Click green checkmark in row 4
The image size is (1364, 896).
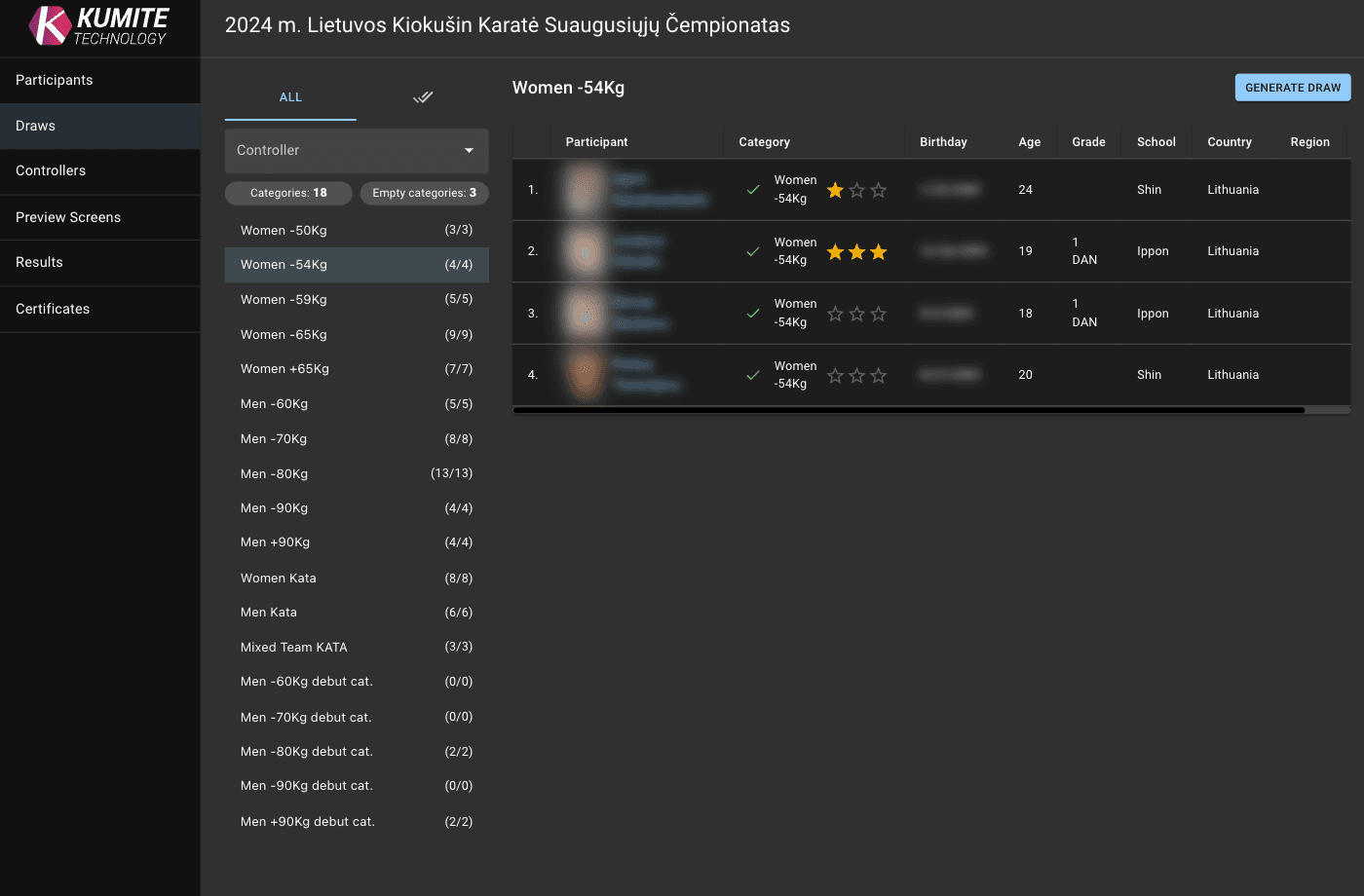click(753, 375)
